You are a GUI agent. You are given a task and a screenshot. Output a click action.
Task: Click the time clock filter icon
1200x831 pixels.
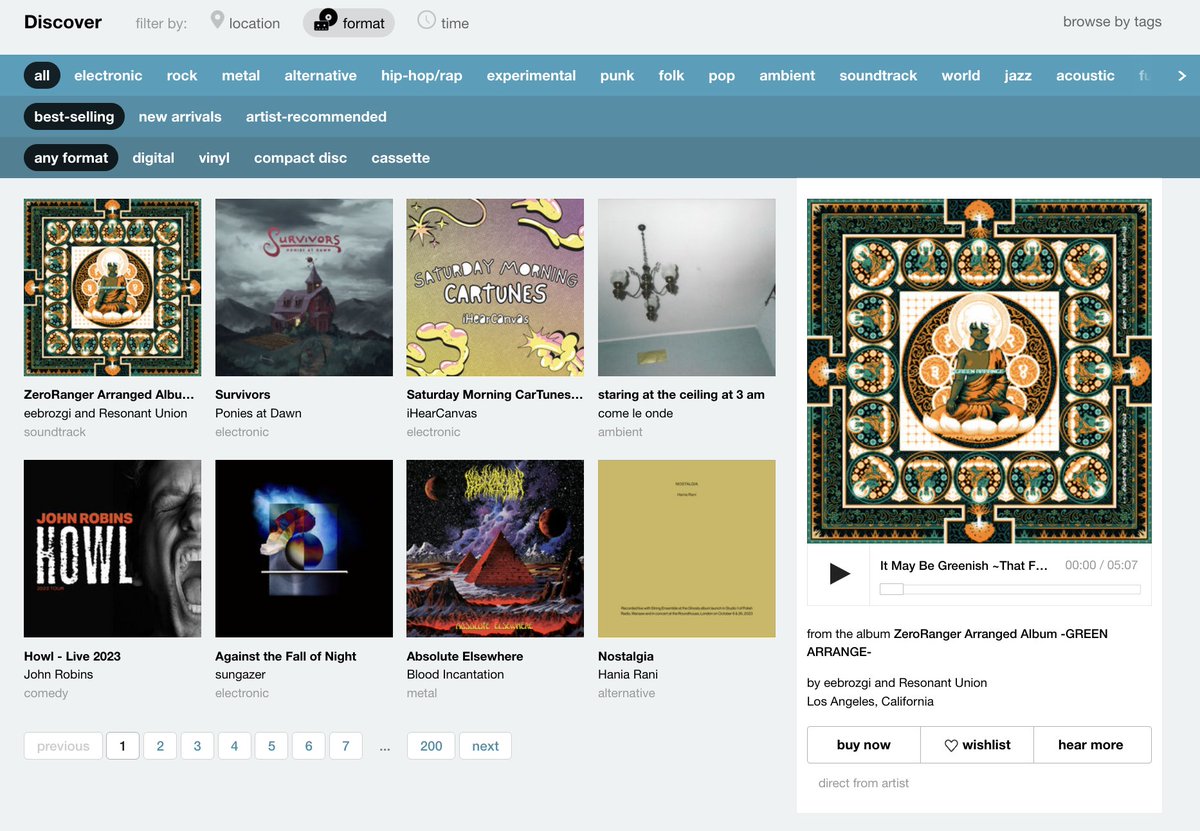click(426, 20)
